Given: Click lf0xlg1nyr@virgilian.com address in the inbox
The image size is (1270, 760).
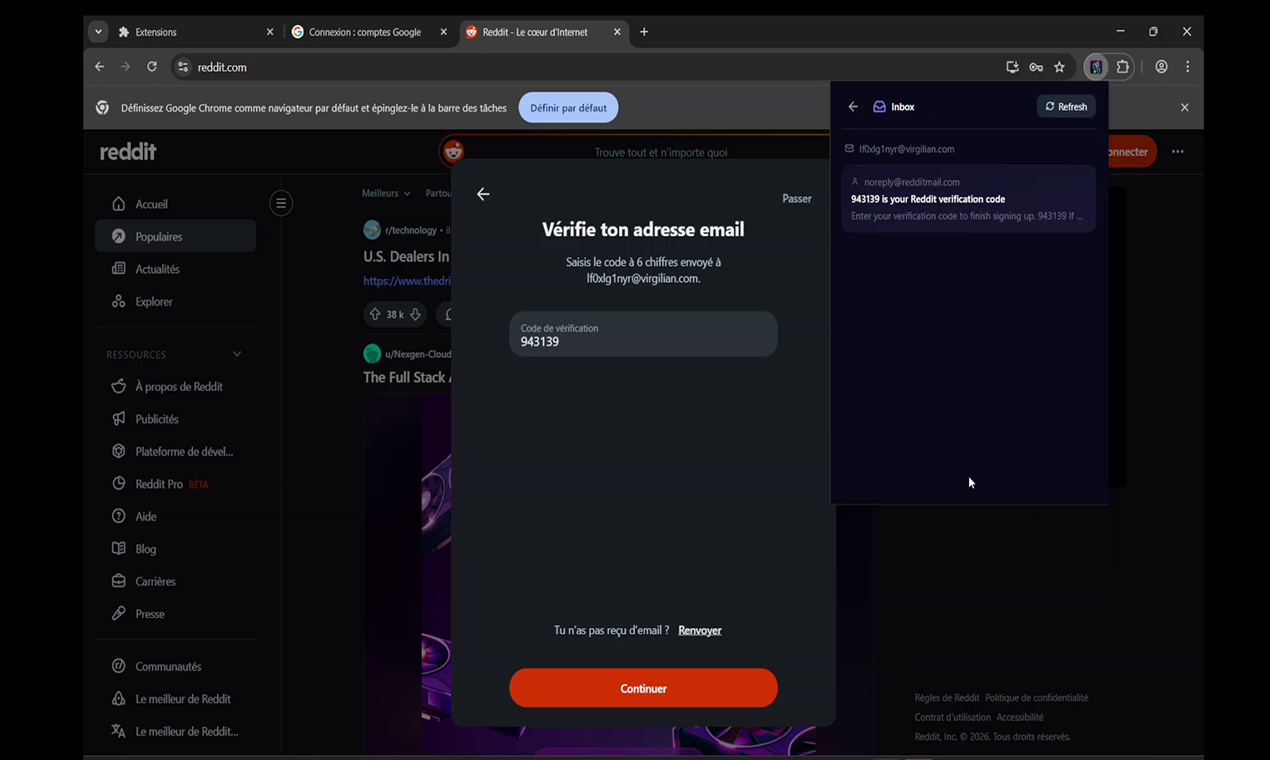Looking at the screenshot, I should [907, 149].
